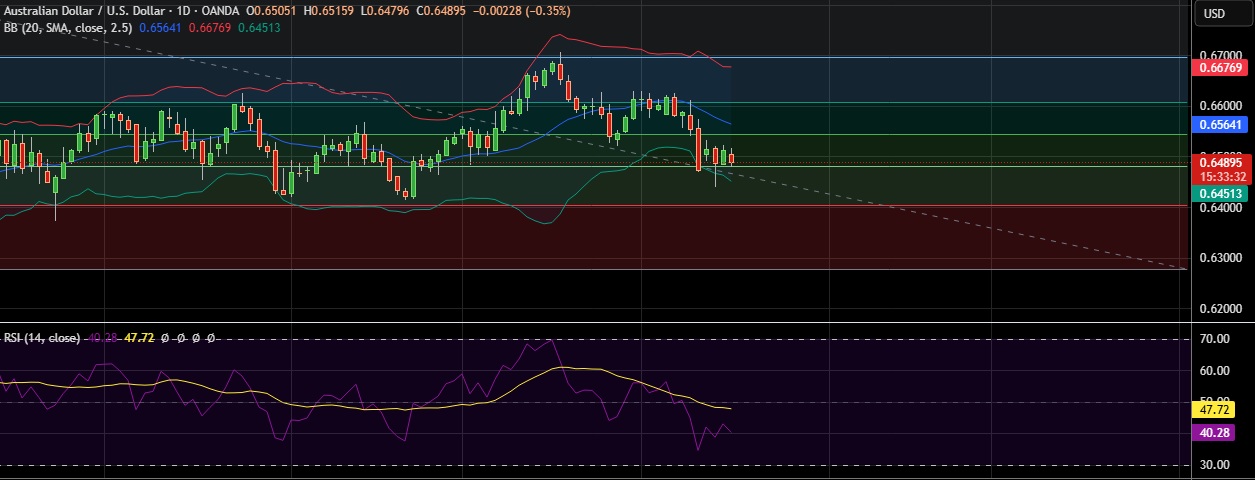Click the 0.63000 price scale level

1217,258
